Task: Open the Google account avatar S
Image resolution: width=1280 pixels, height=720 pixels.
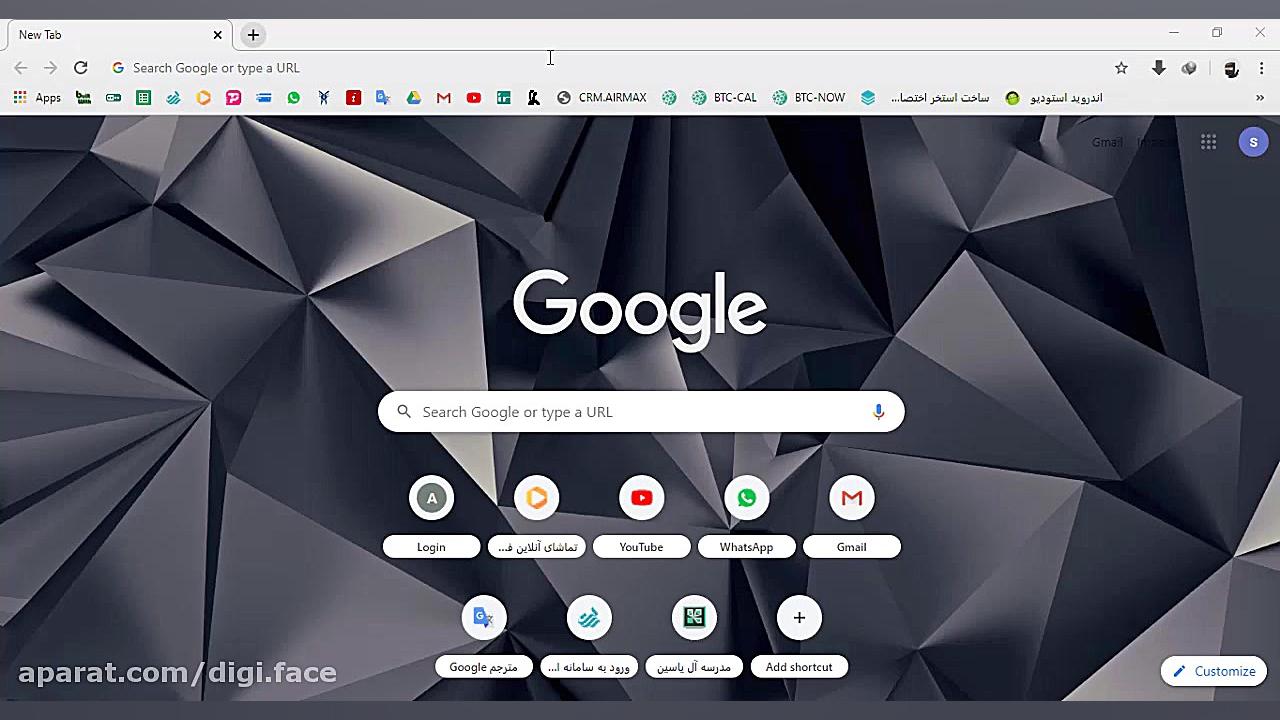Action: [1253, 142]
